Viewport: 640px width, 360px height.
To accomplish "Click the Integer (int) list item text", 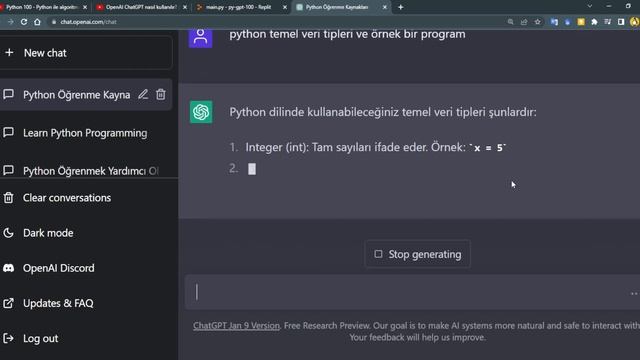I will (376, 147).
